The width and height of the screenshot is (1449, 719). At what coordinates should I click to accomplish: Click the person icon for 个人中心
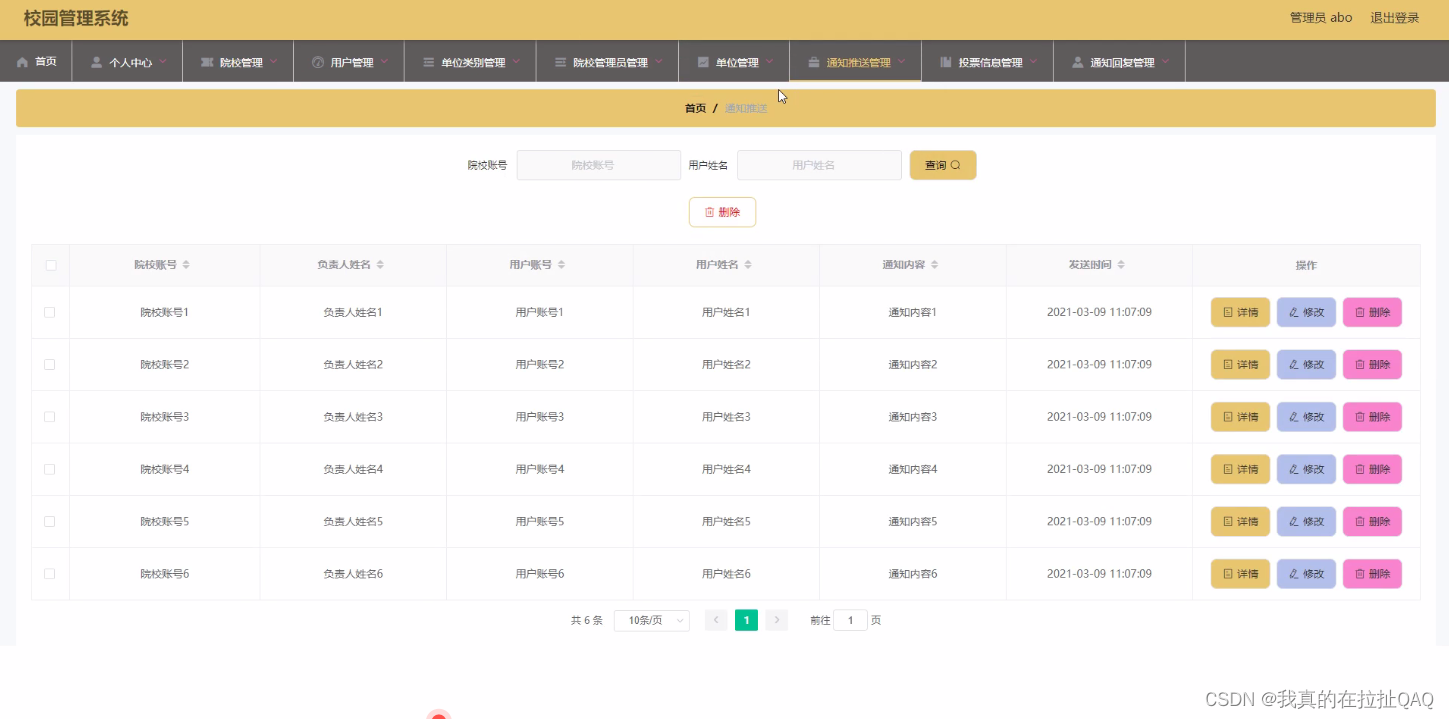click(x=96, y=62)
